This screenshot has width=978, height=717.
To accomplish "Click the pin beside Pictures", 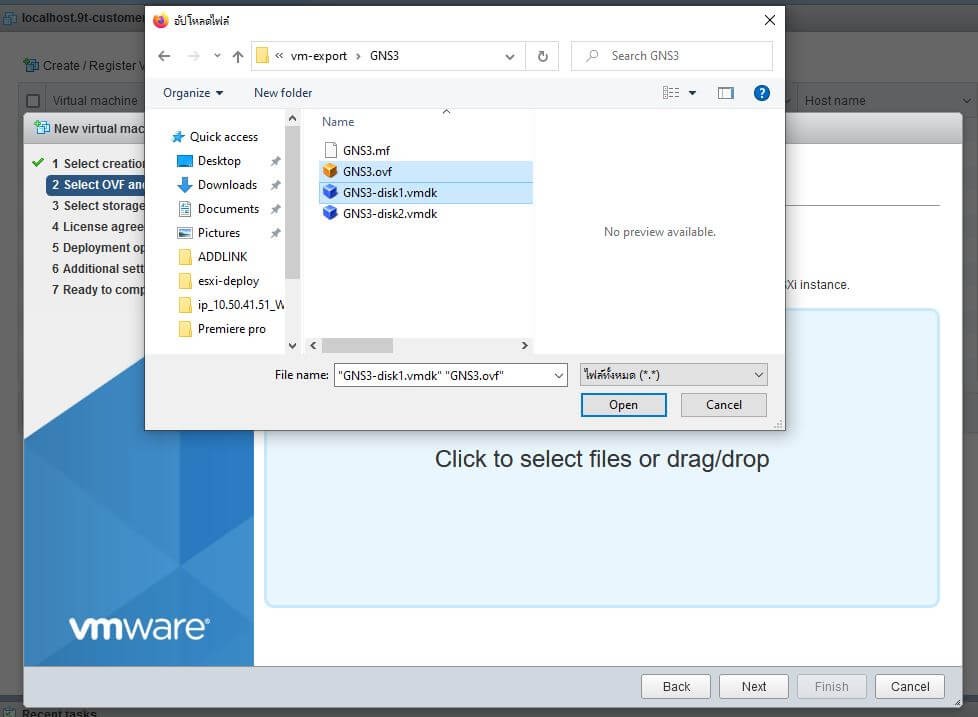I will click(x=275, y=233).
